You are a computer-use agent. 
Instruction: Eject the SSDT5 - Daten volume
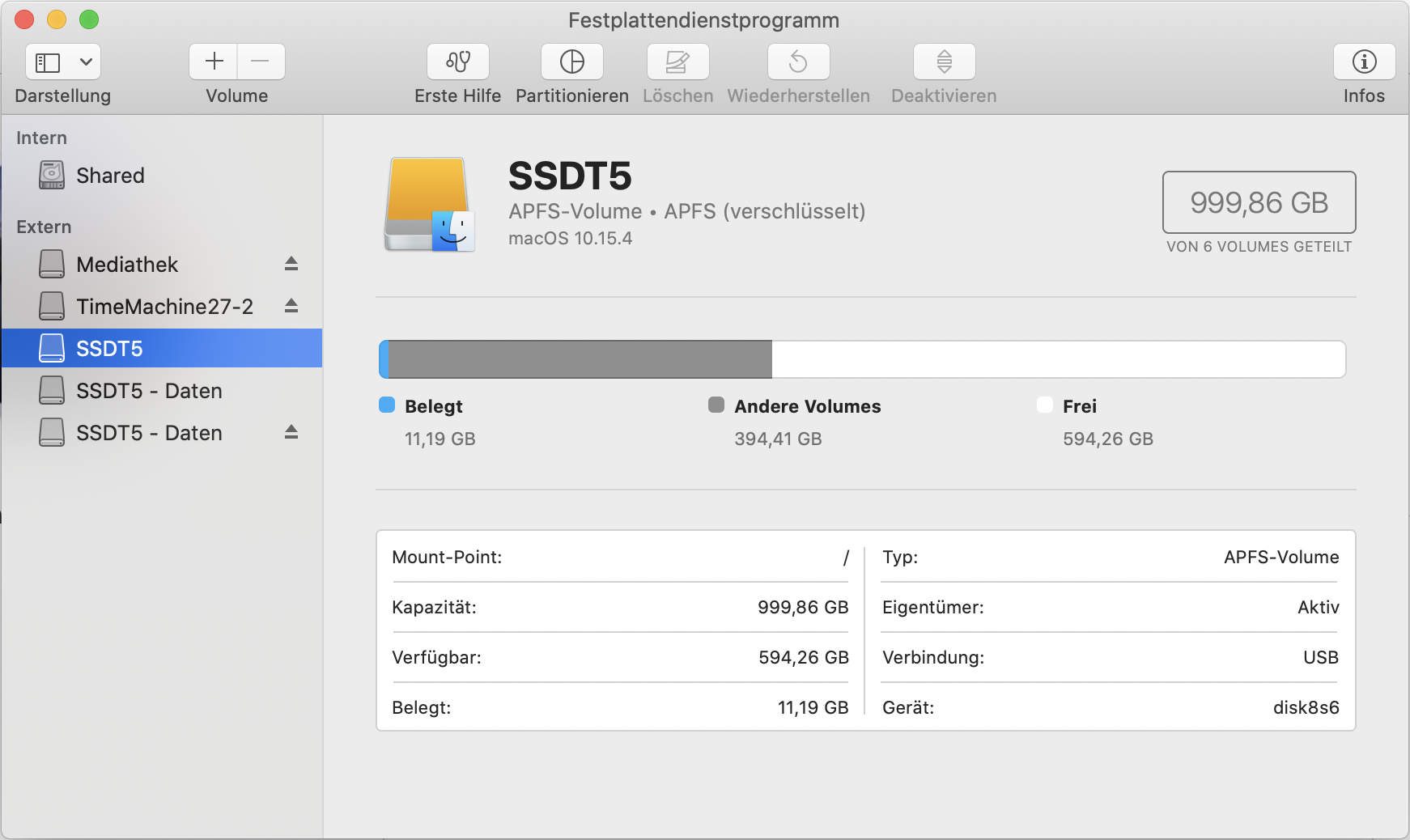[291, 432]
